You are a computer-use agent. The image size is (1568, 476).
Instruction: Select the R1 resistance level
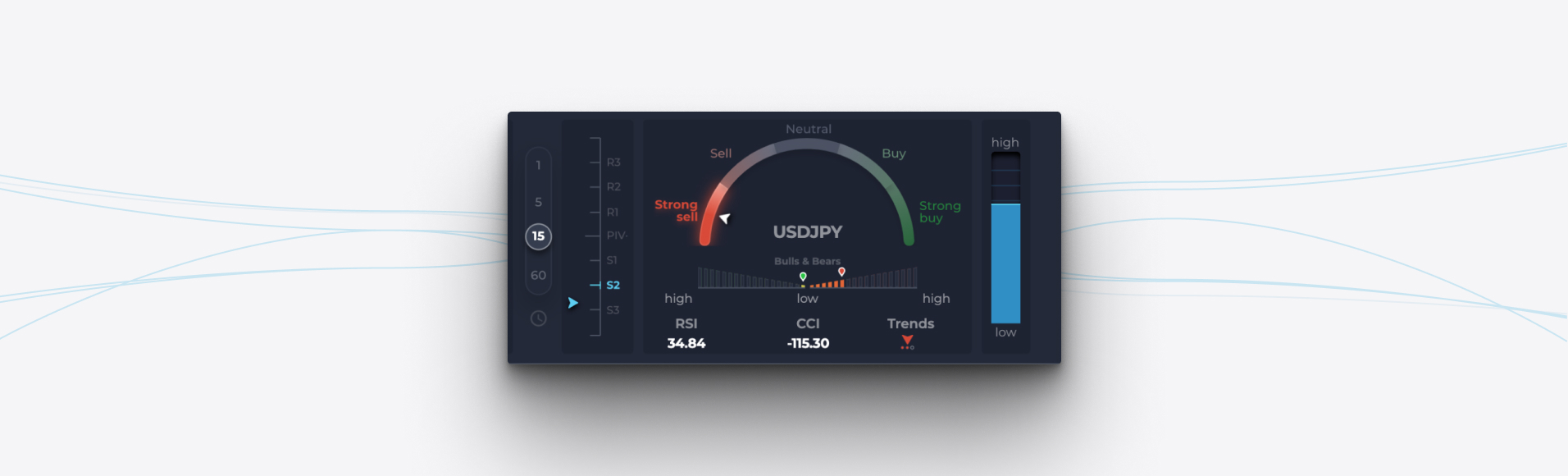coord(613,212)
